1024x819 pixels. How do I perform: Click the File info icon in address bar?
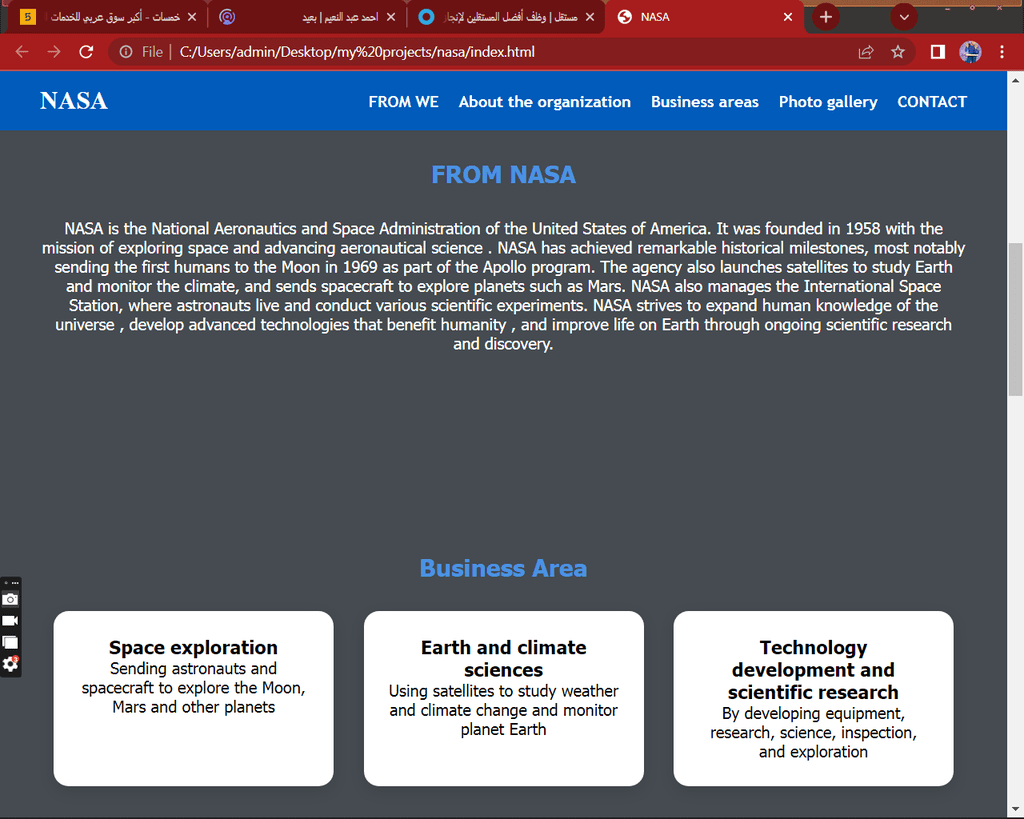tap(125, 52)
